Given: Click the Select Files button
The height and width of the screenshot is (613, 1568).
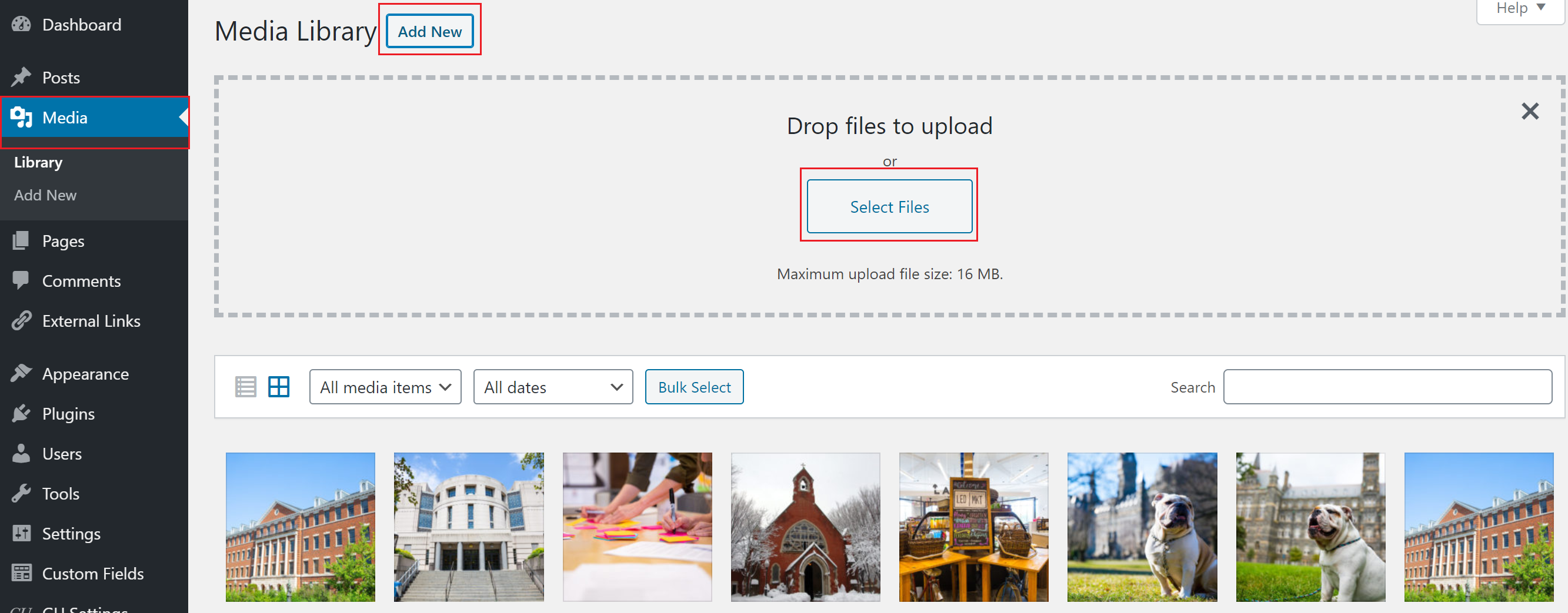Looking at the screenshot, I should (889, 207).
